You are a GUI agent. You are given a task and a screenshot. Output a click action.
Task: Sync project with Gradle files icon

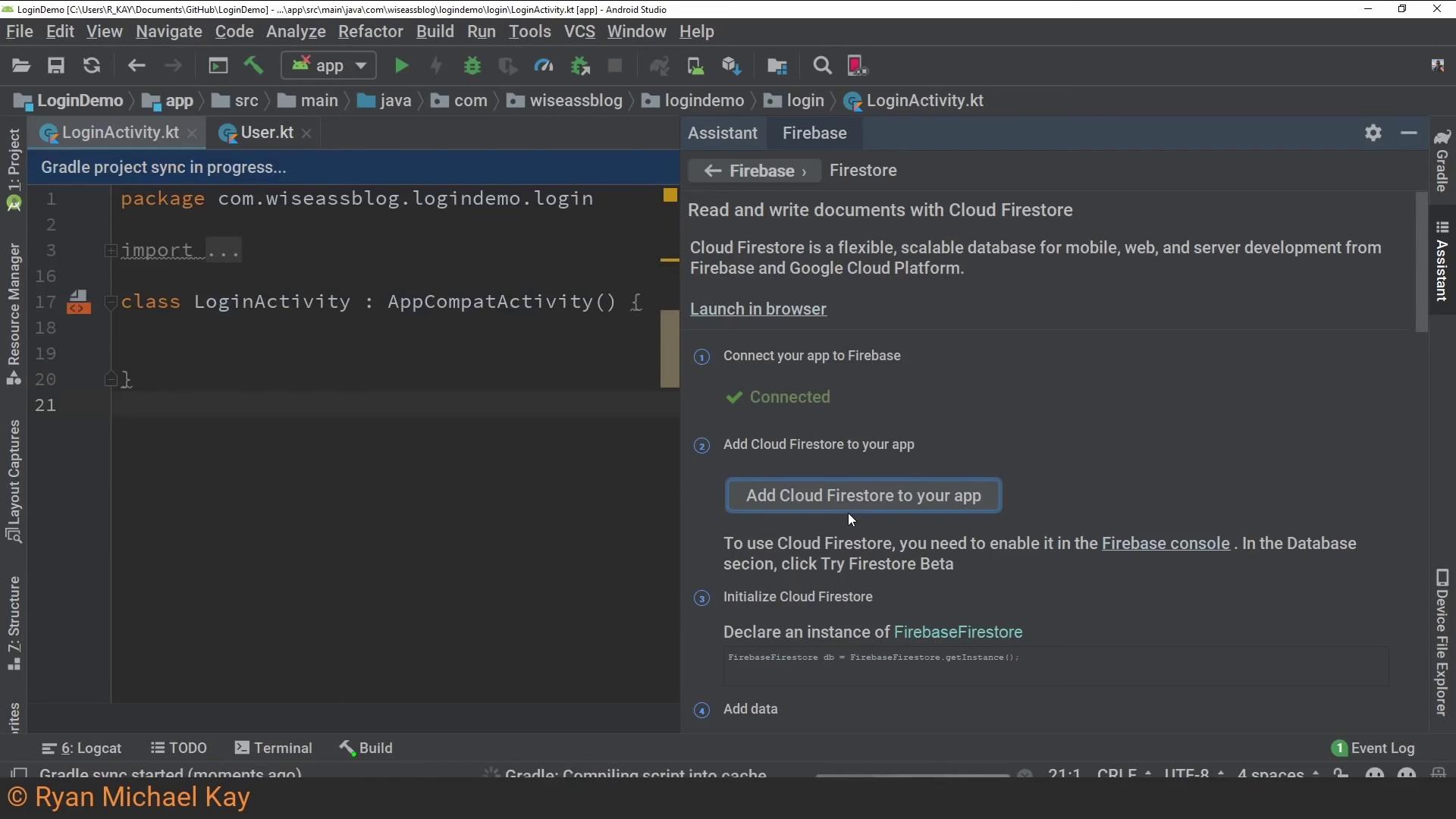click(x=660, y=66)
